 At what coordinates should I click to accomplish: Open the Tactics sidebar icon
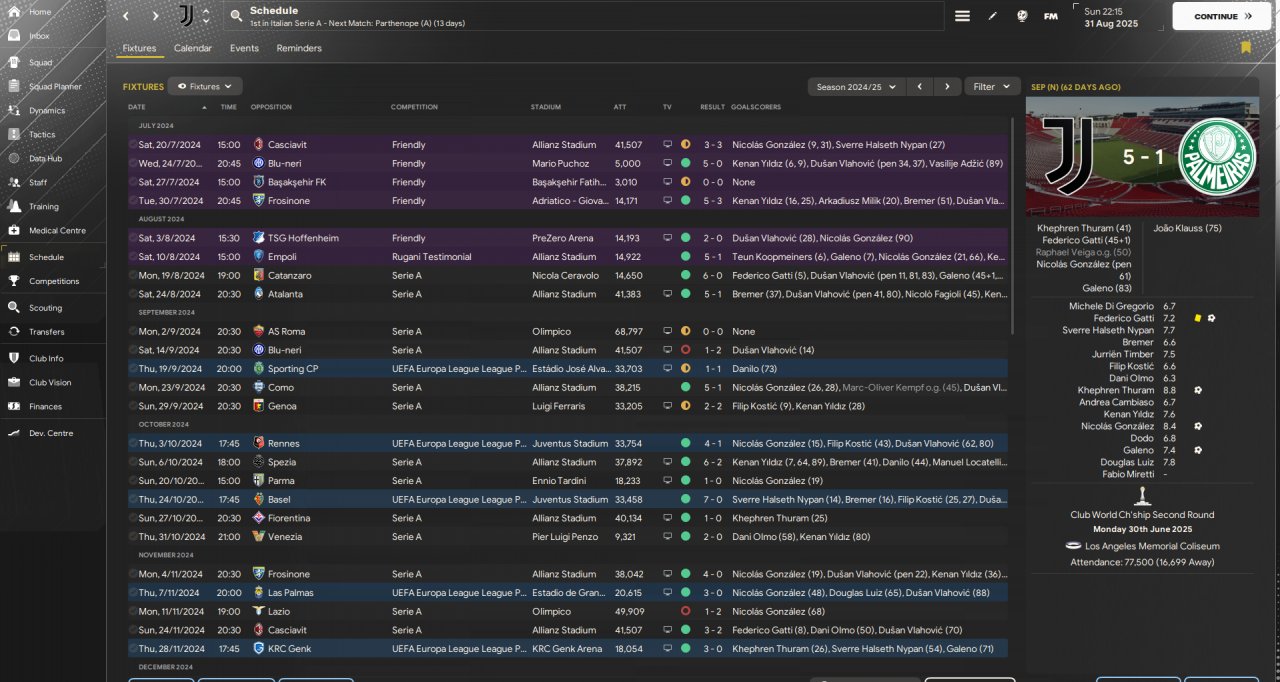click(14, 134)
